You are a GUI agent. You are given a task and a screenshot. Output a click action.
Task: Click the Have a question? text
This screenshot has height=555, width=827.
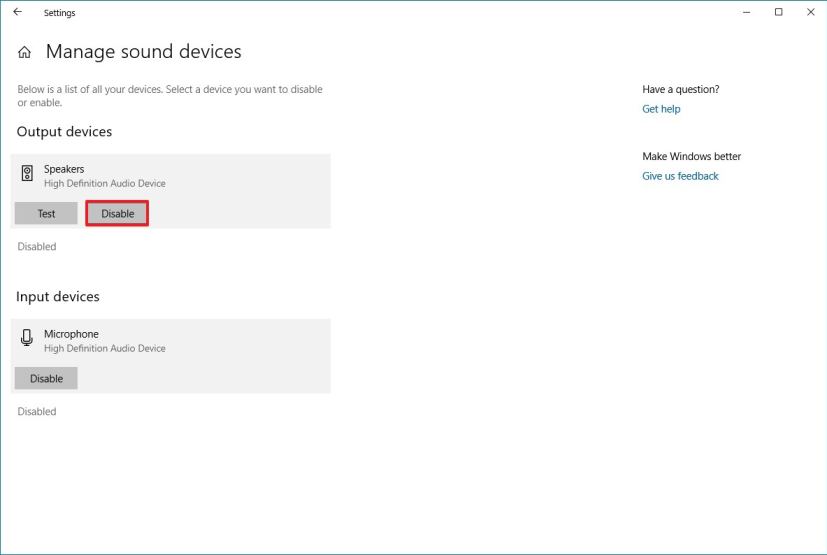pyautogui.click(x=680, y=89)
